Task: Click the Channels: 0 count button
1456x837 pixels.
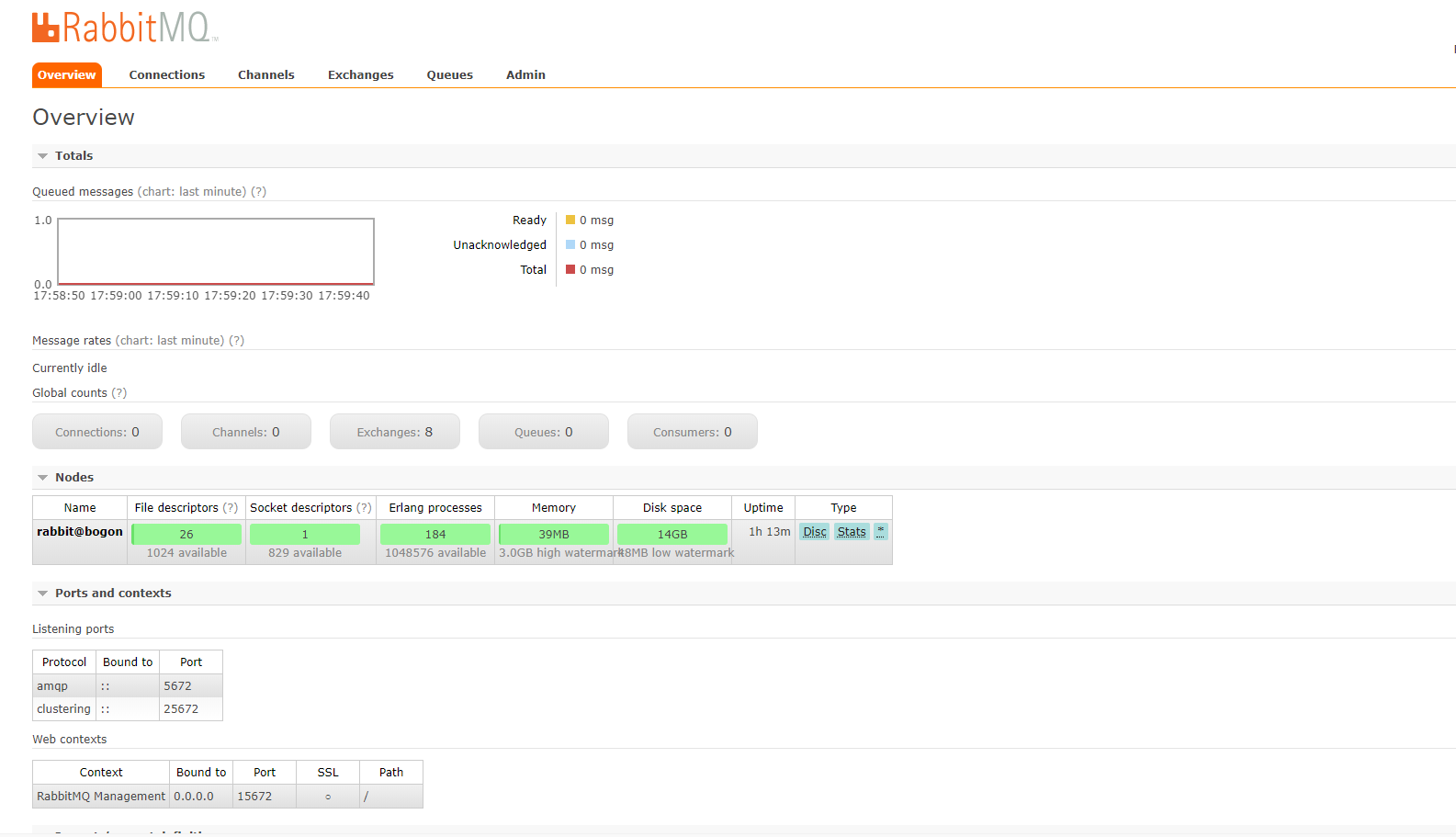Action: [246, 432]
